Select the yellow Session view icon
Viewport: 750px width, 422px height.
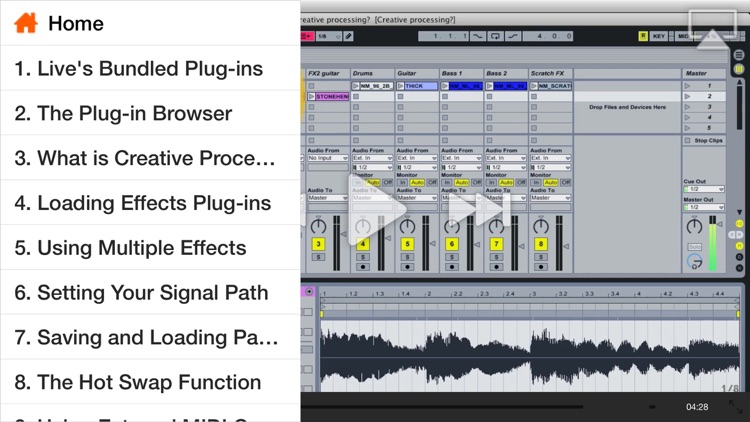[739, 69]
